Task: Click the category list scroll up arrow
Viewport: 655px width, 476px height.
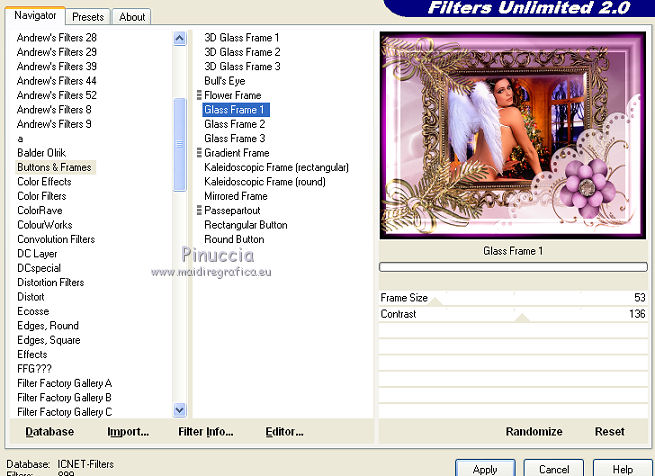Action: coord(180,38)
